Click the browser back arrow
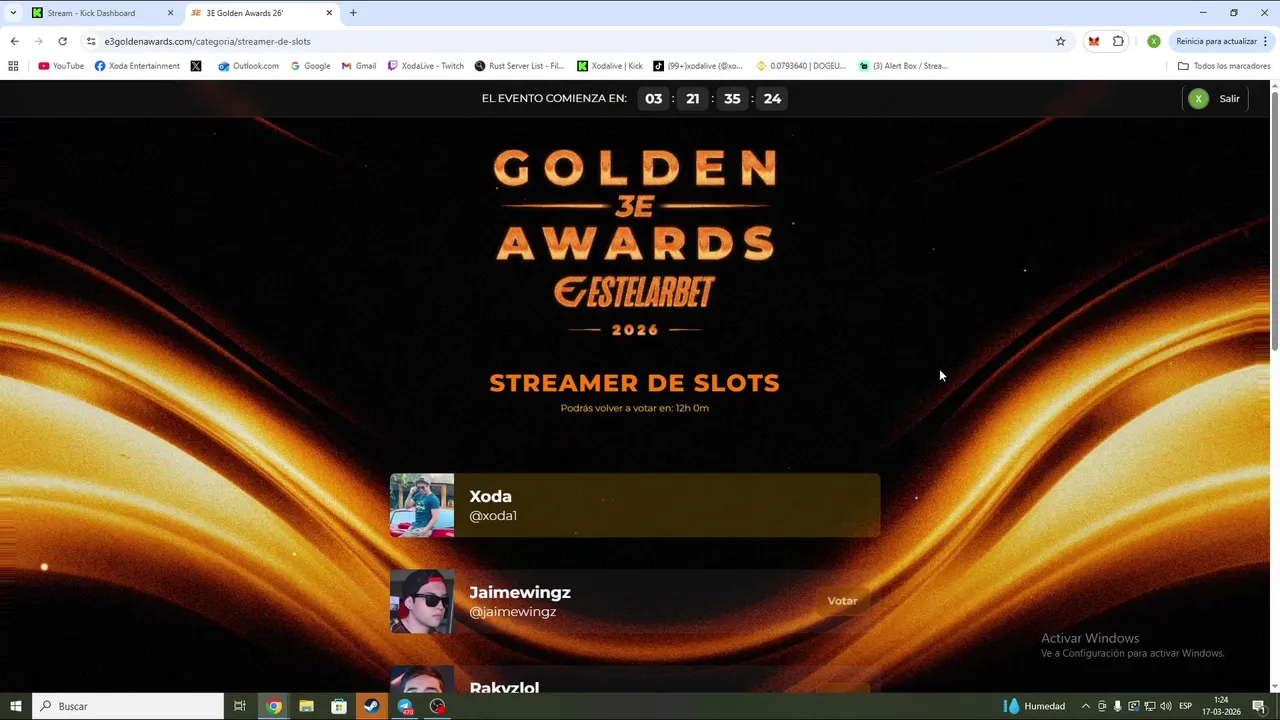 coord(14,41)
